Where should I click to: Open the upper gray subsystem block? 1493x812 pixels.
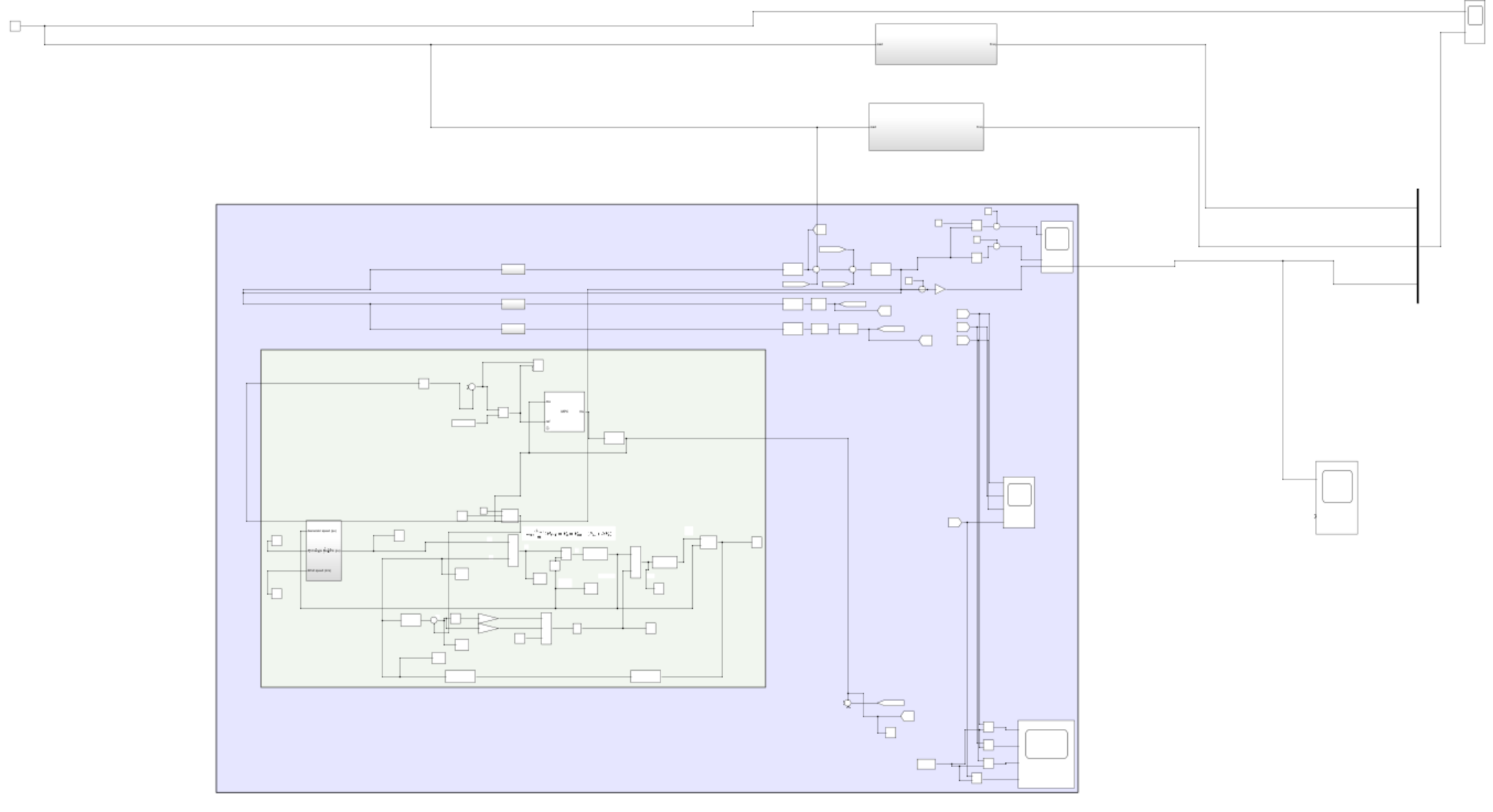tap(936, 44)
